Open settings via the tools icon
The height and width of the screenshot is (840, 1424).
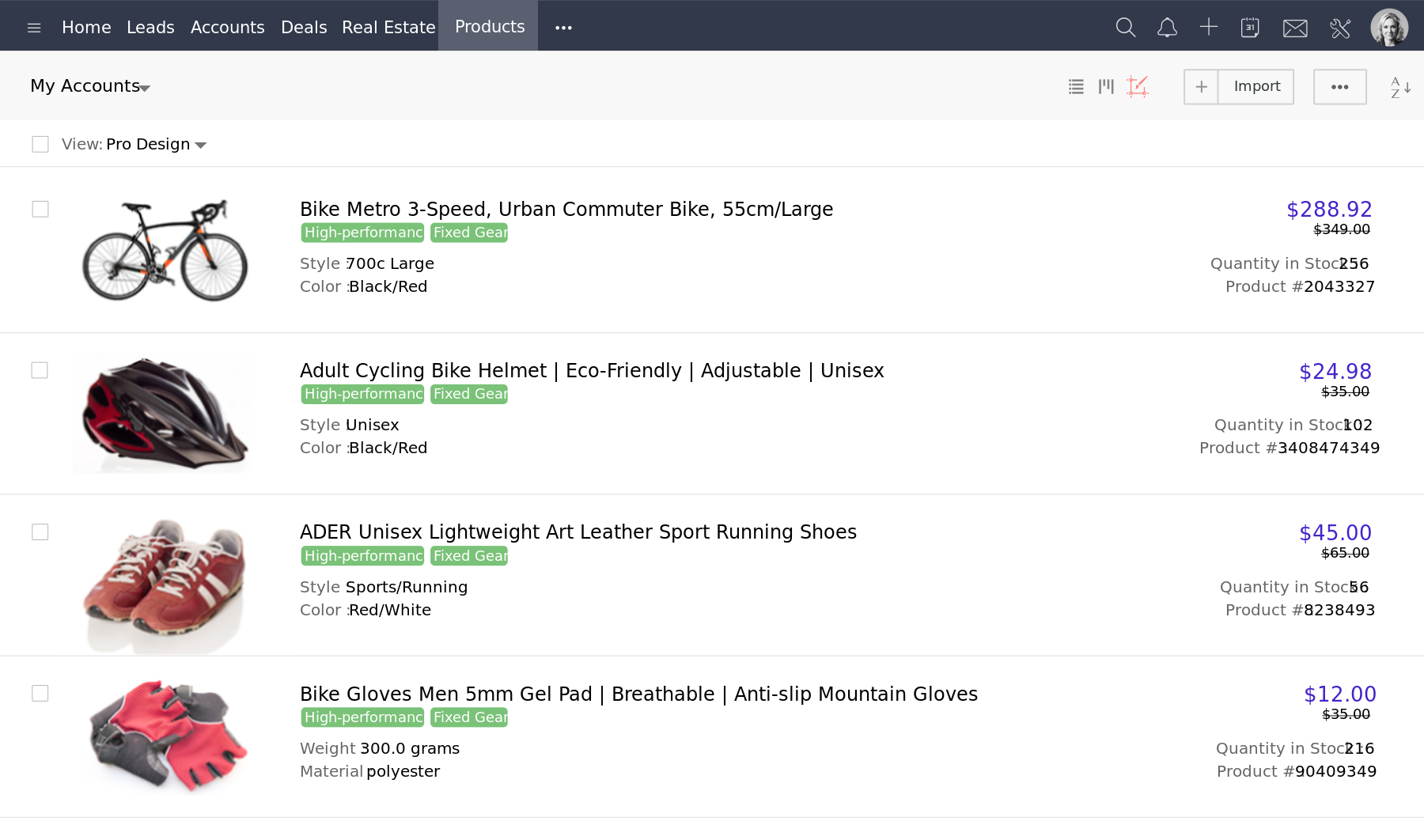[x=1340, y=26]
